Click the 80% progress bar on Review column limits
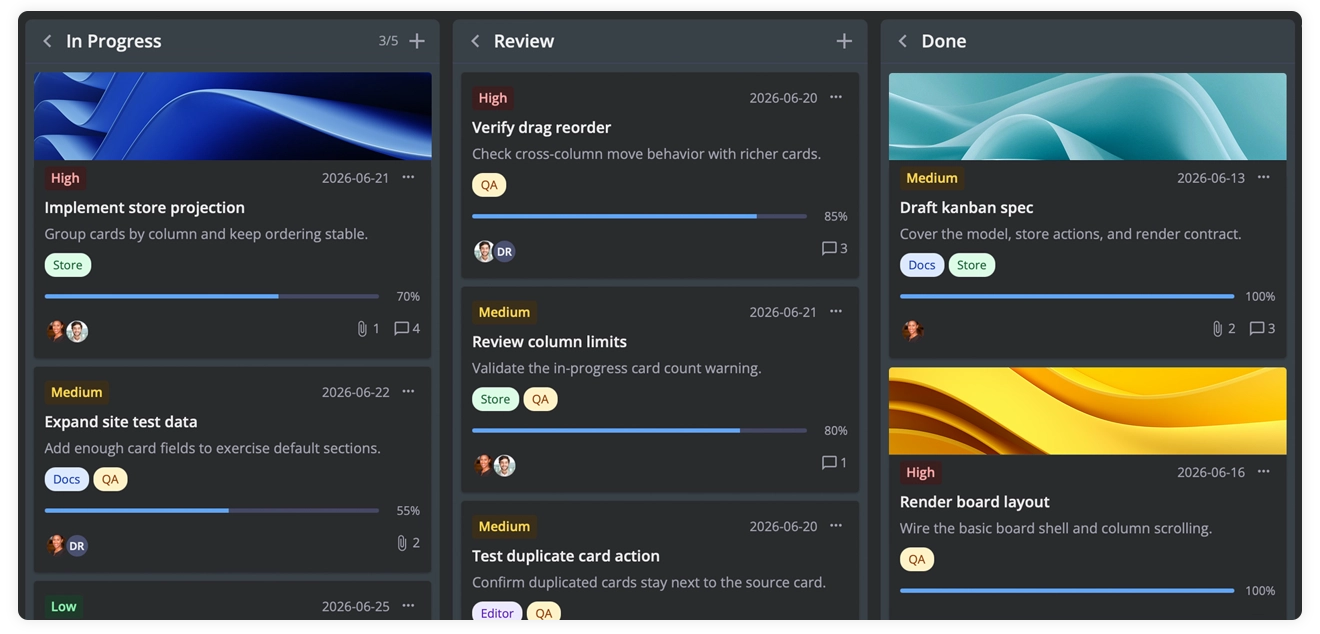This screenshot has width=1320, height=634. click(x=639, y=430)
